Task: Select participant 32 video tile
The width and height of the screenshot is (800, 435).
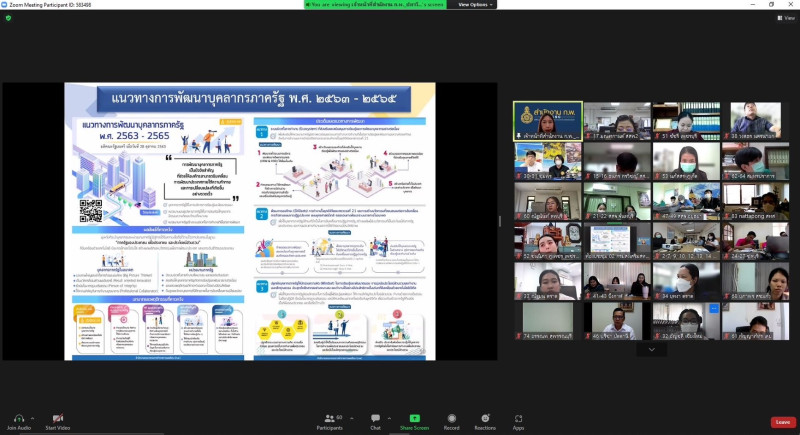Action: pos(686,321)
